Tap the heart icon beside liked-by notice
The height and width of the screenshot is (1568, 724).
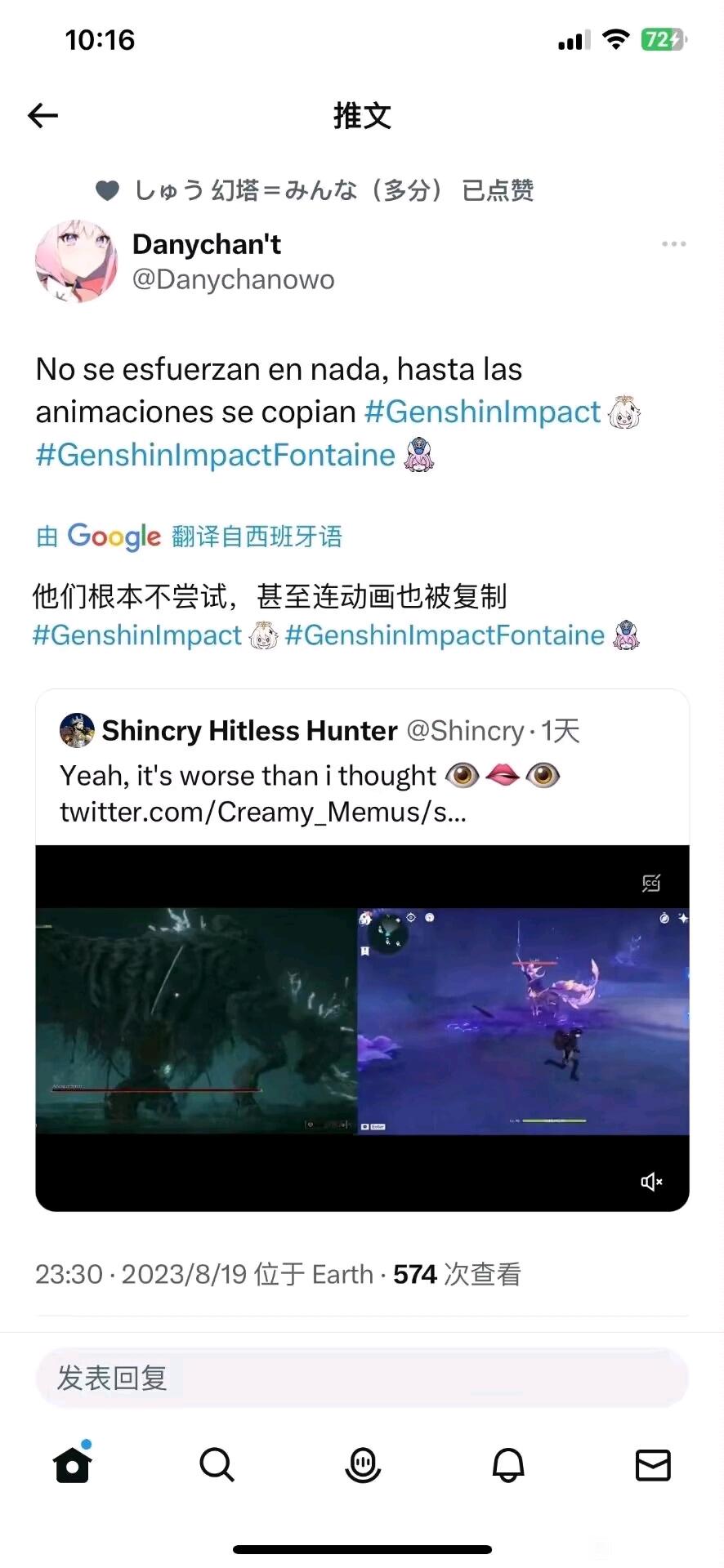(108, 190)
